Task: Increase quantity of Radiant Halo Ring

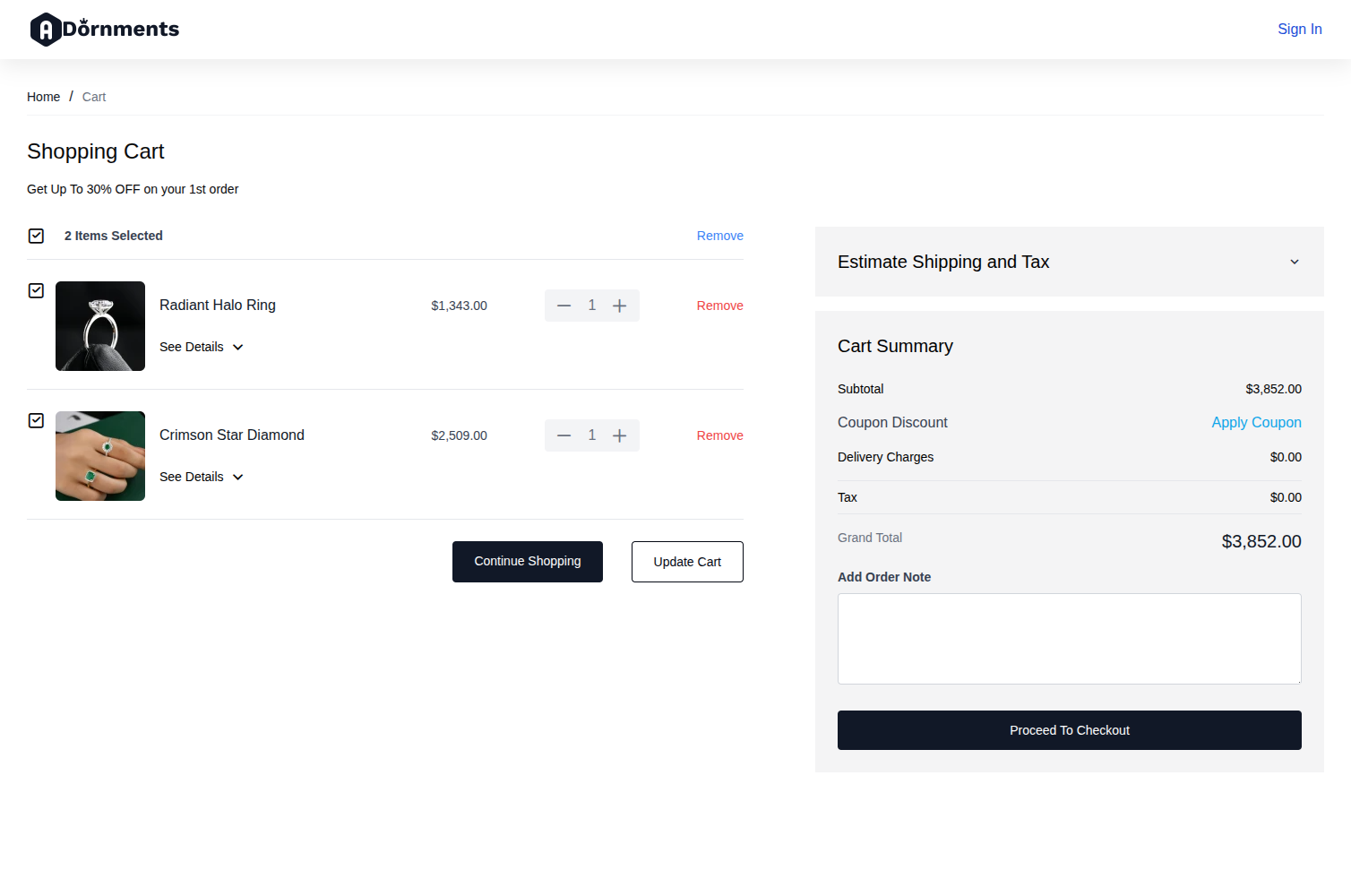Action: 619,306
